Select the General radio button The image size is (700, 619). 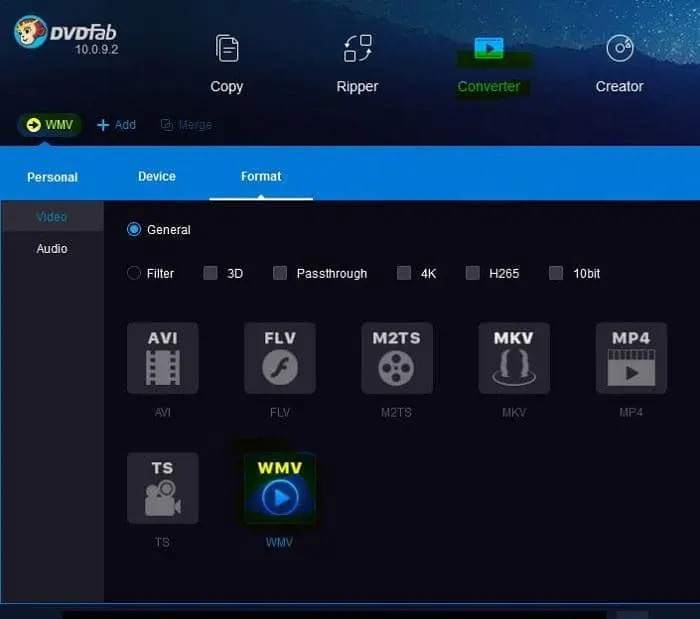(x=134, y=230)
